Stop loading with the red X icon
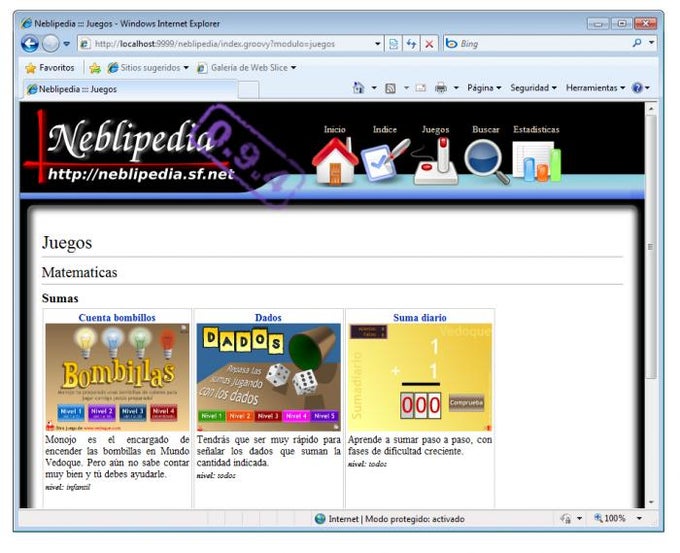The width and height of the screenshot is (680, 553). [429, 44]
